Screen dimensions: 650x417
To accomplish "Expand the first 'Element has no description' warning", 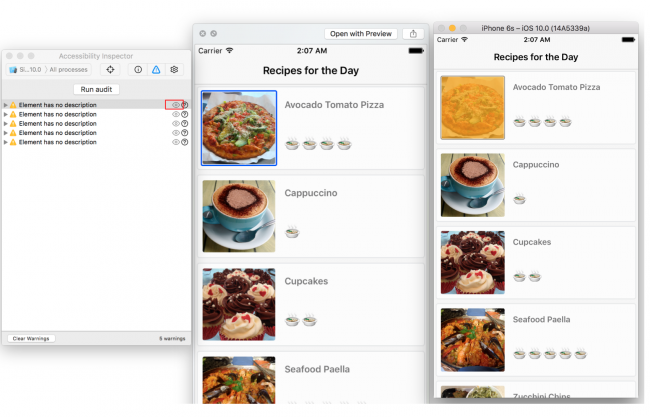I will 5,105.
